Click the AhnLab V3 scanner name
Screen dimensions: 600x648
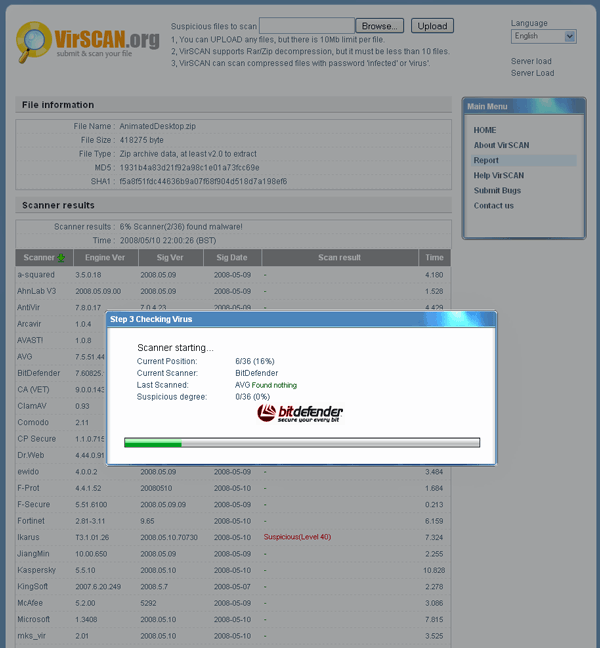click(36, 291)
